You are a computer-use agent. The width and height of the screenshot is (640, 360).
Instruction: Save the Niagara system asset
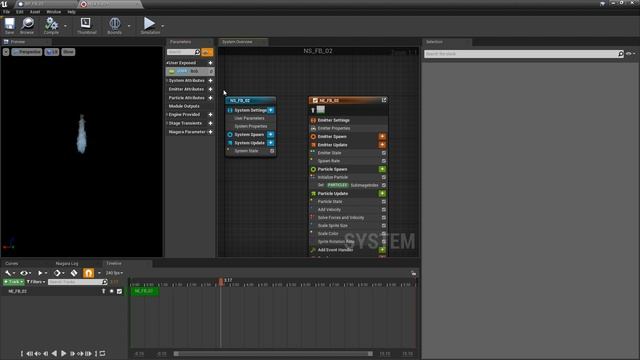[9, 25]
